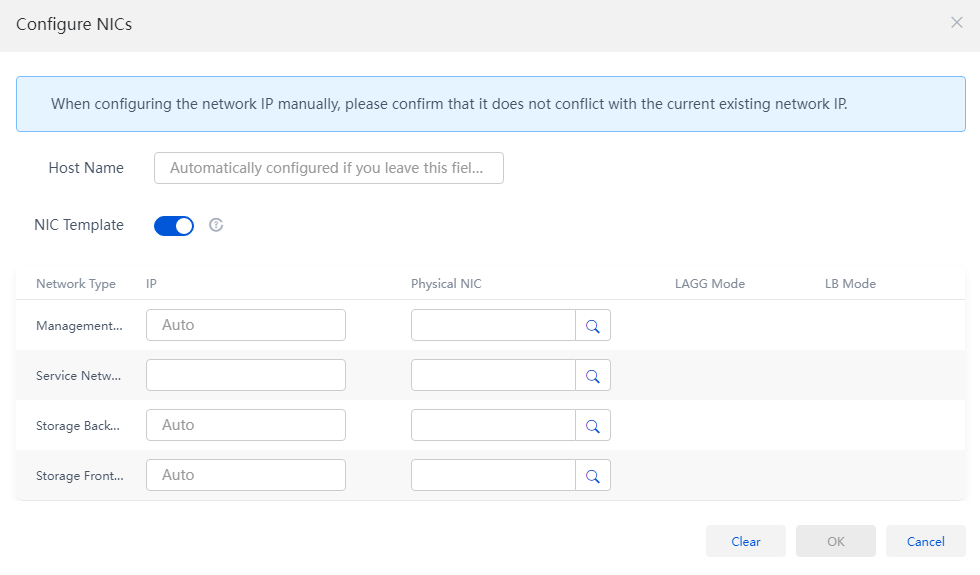Select Storage Front-end IP field
The image size is (980, 575).
coord(246,475)
